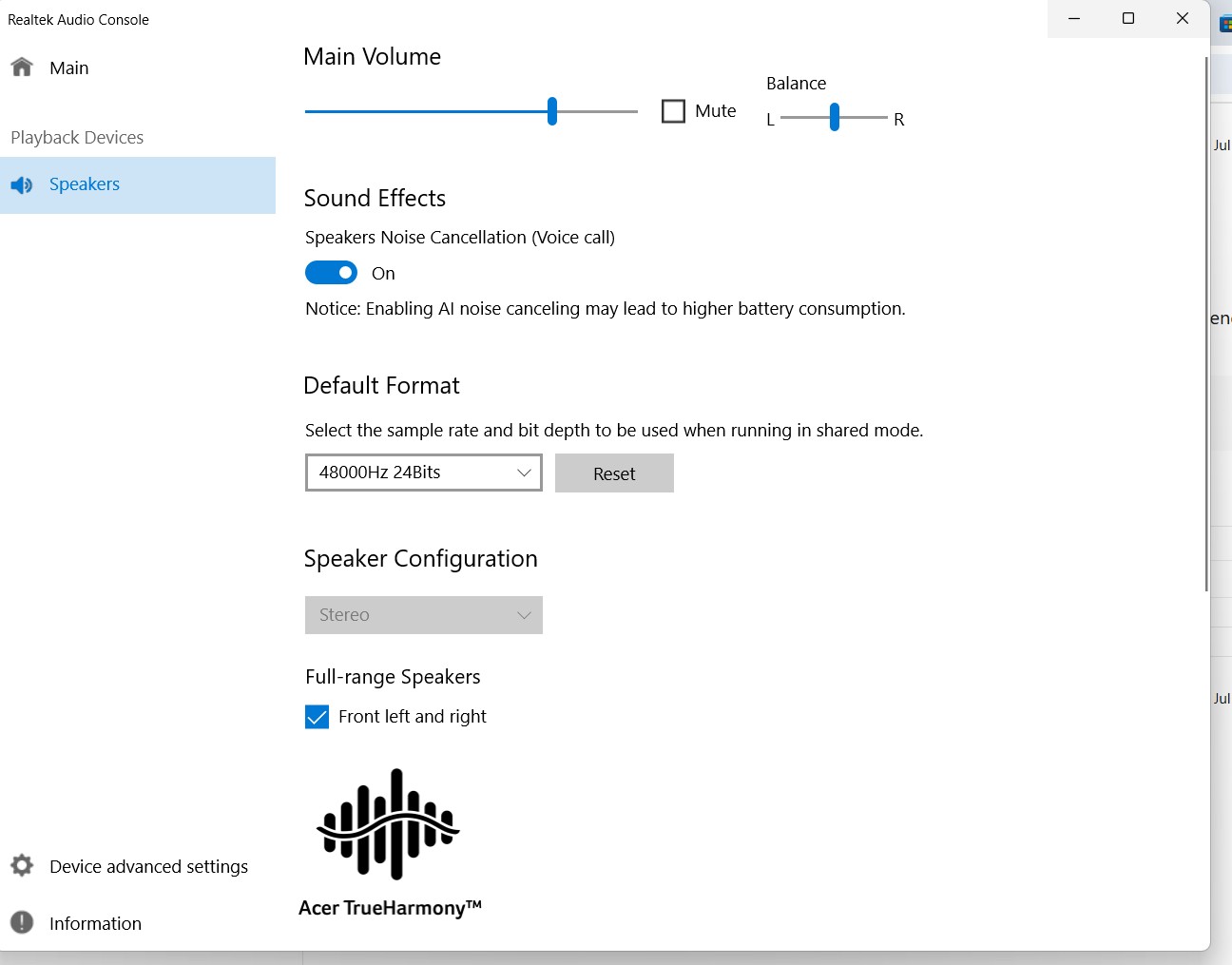Click the "On" label beside the toggle
Viewport: 1232px width, 965px height.
pos(383,274)
